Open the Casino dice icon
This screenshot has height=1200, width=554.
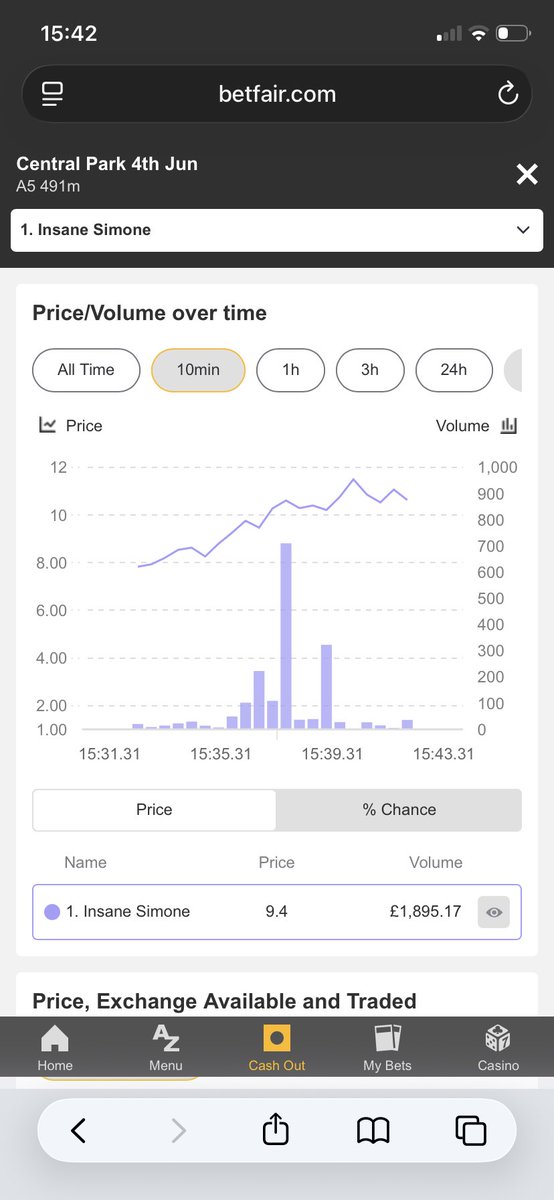tap(498, 1037)
